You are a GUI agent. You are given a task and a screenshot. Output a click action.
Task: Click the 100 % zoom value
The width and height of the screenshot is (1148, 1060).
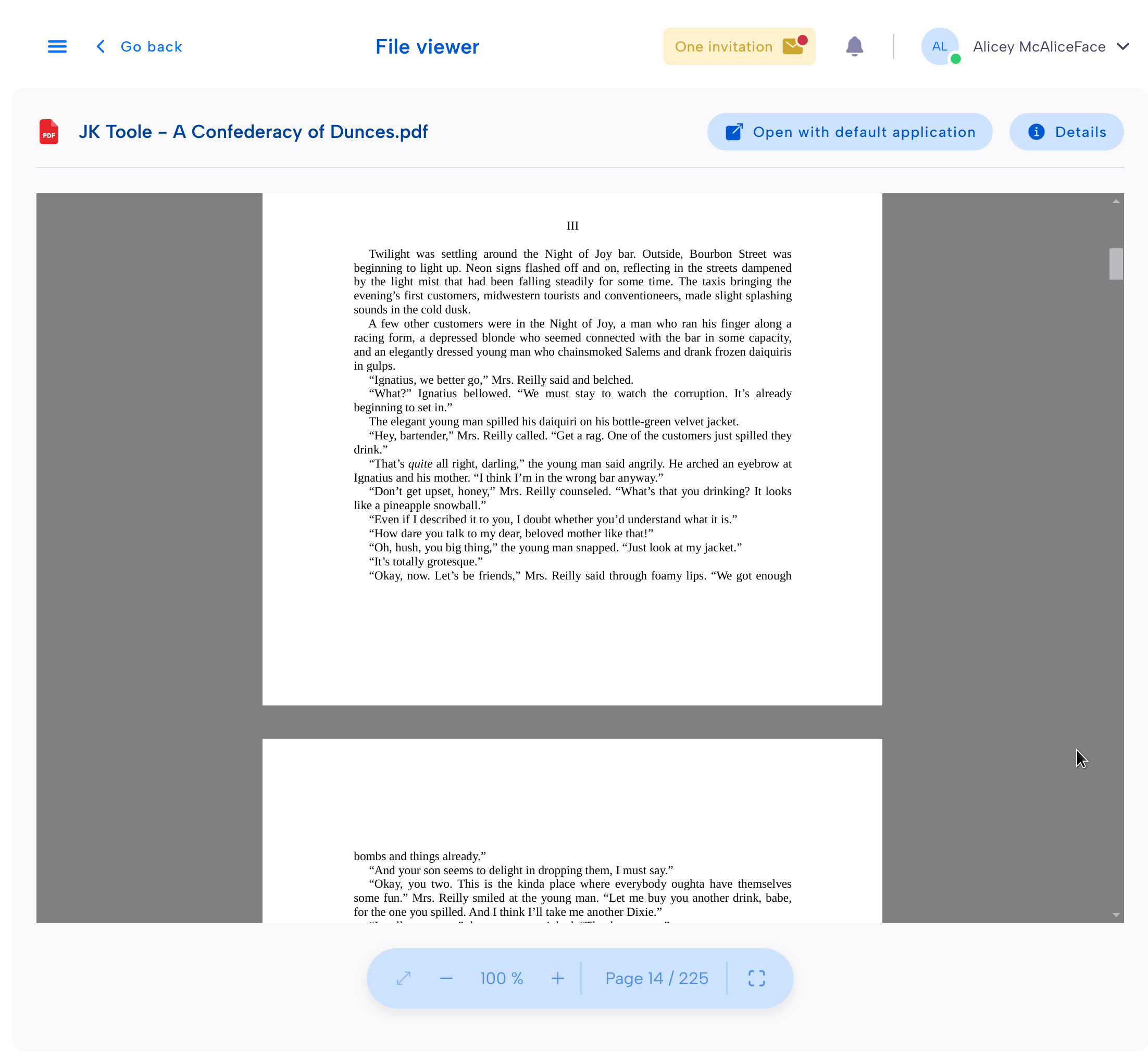coord(502,978)
